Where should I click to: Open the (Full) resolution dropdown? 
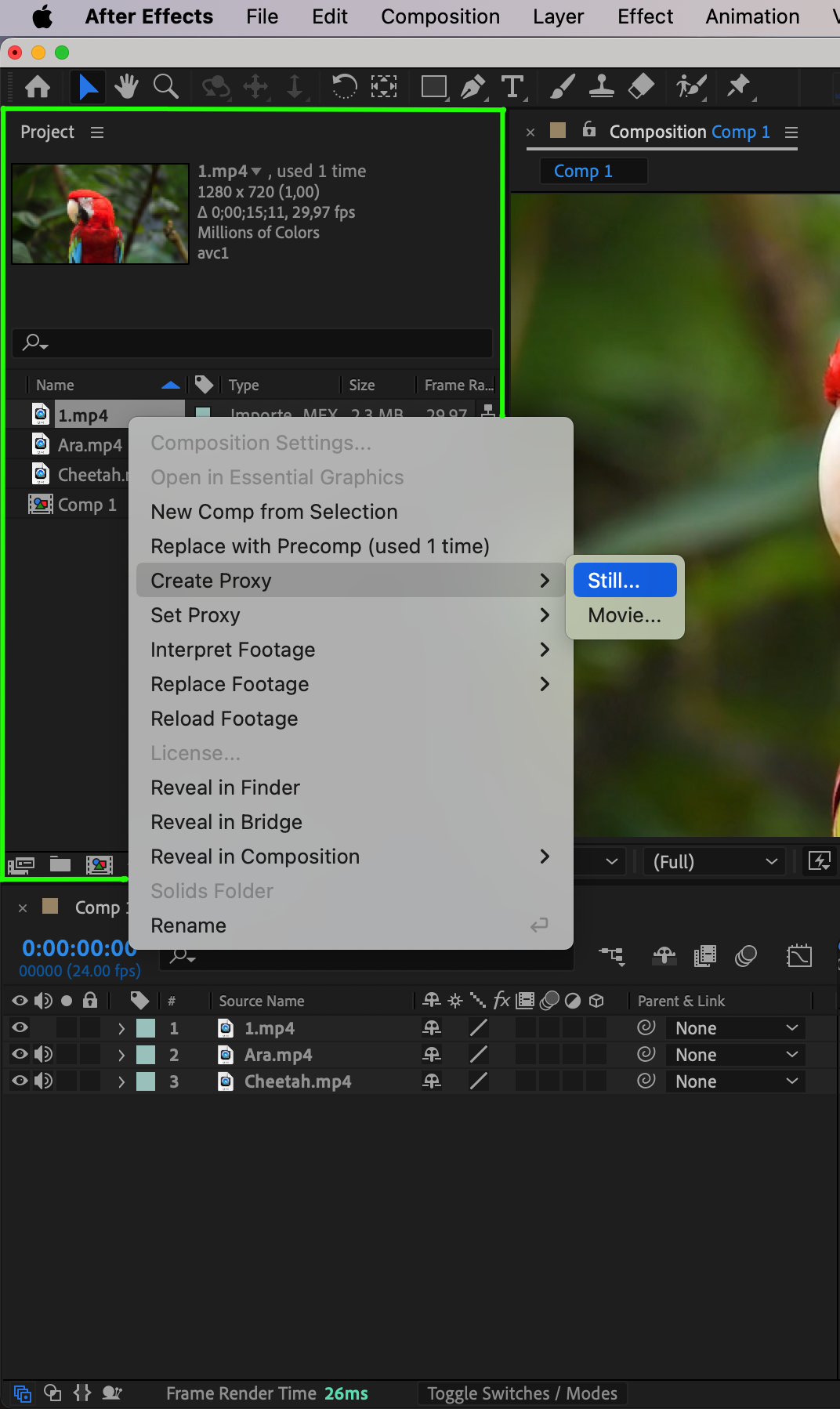point(715,861)
